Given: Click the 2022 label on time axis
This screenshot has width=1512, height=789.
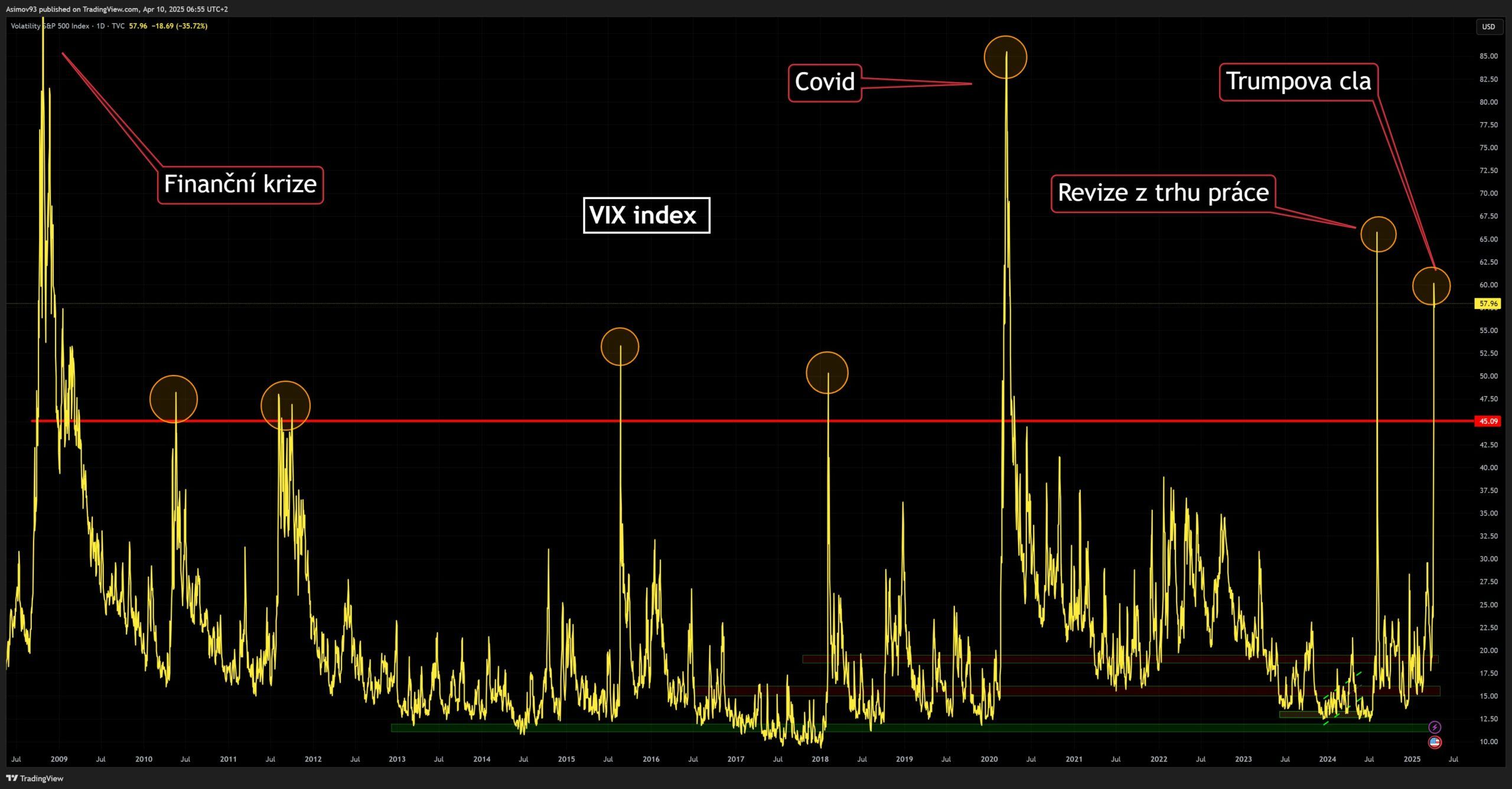Looking at the screenshot, I should tap(1159, 759).
